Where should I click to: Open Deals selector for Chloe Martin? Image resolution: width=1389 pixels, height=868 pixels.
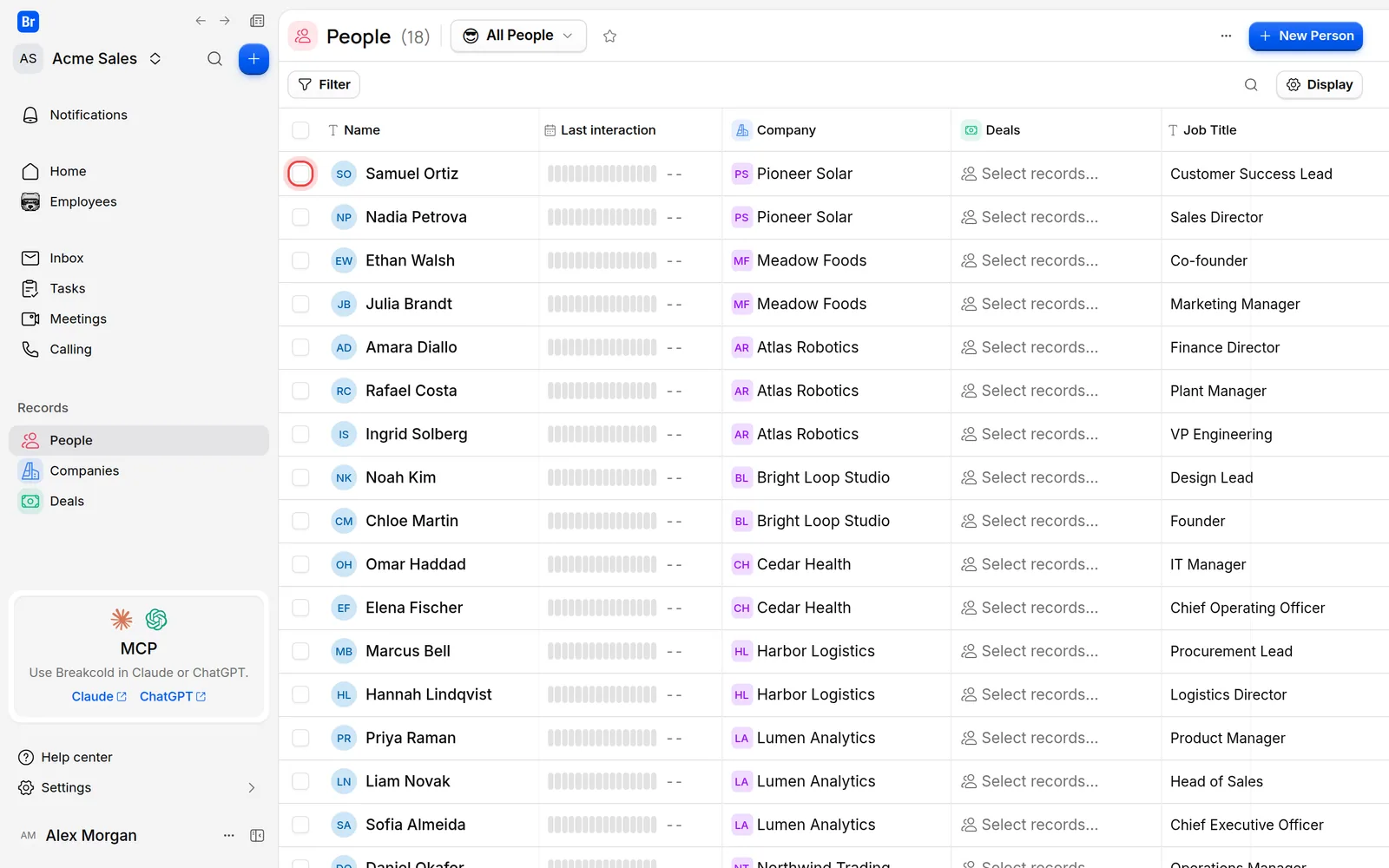(1030, 521)
